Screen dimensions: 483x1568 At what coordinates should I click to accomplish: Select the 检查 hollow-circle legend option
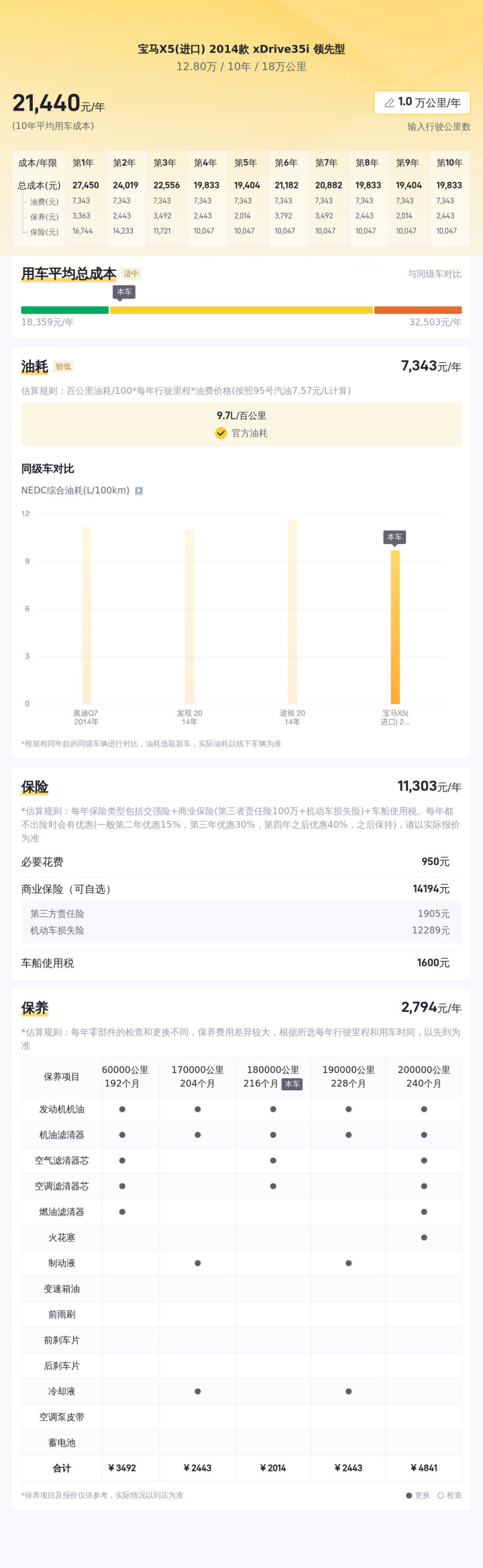pos(449,1495)
